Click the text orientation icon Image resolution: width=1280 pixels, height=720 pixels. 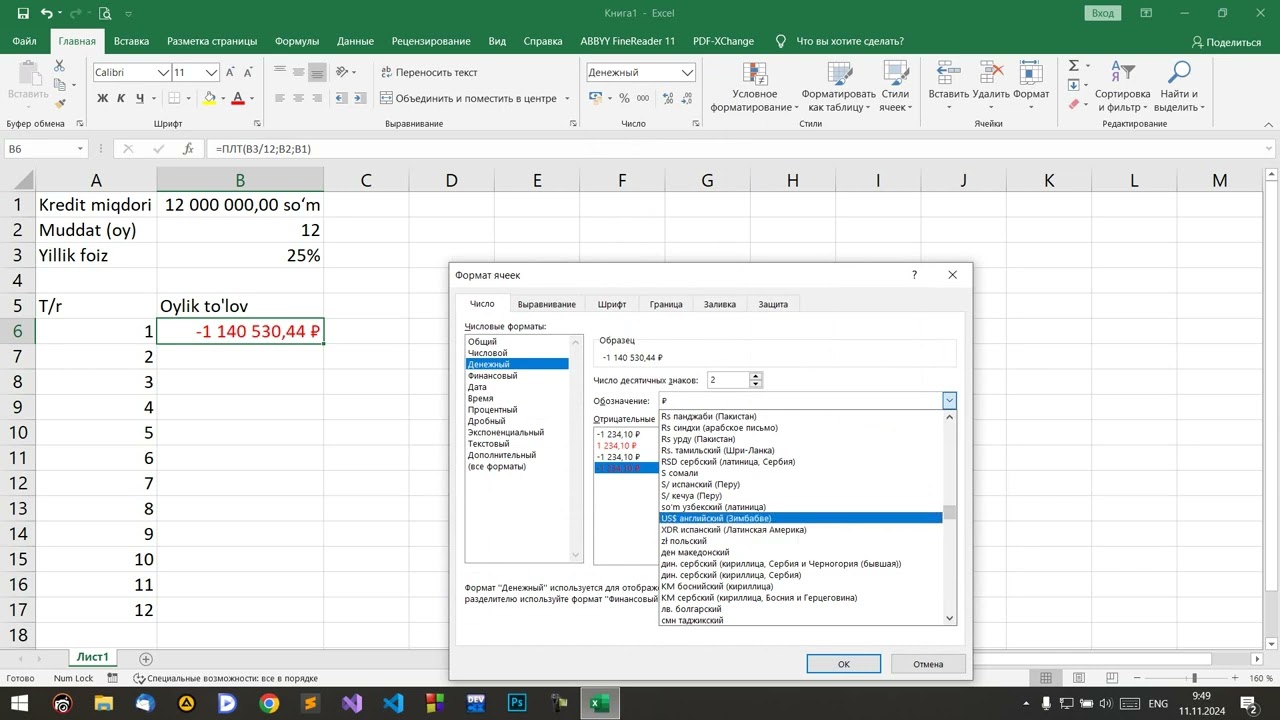tap(342, 72)
